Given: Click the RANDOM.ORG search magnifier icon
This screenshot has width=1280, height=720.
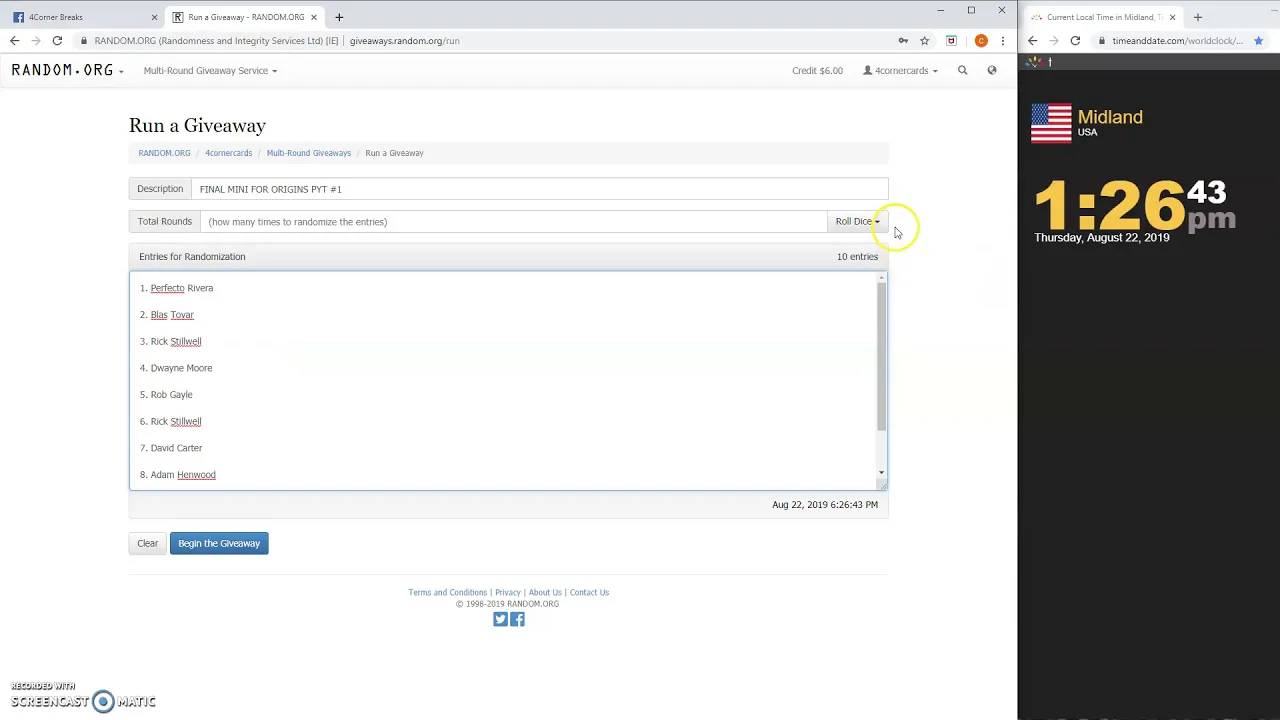Looking at the screenshot, I should pos(963,70).
